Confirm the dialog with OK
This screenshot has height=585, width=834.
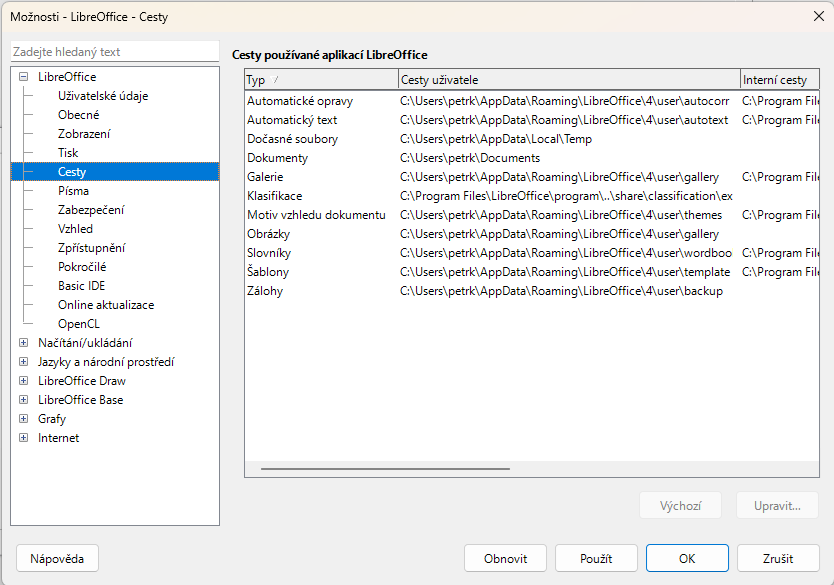point(687,558)
